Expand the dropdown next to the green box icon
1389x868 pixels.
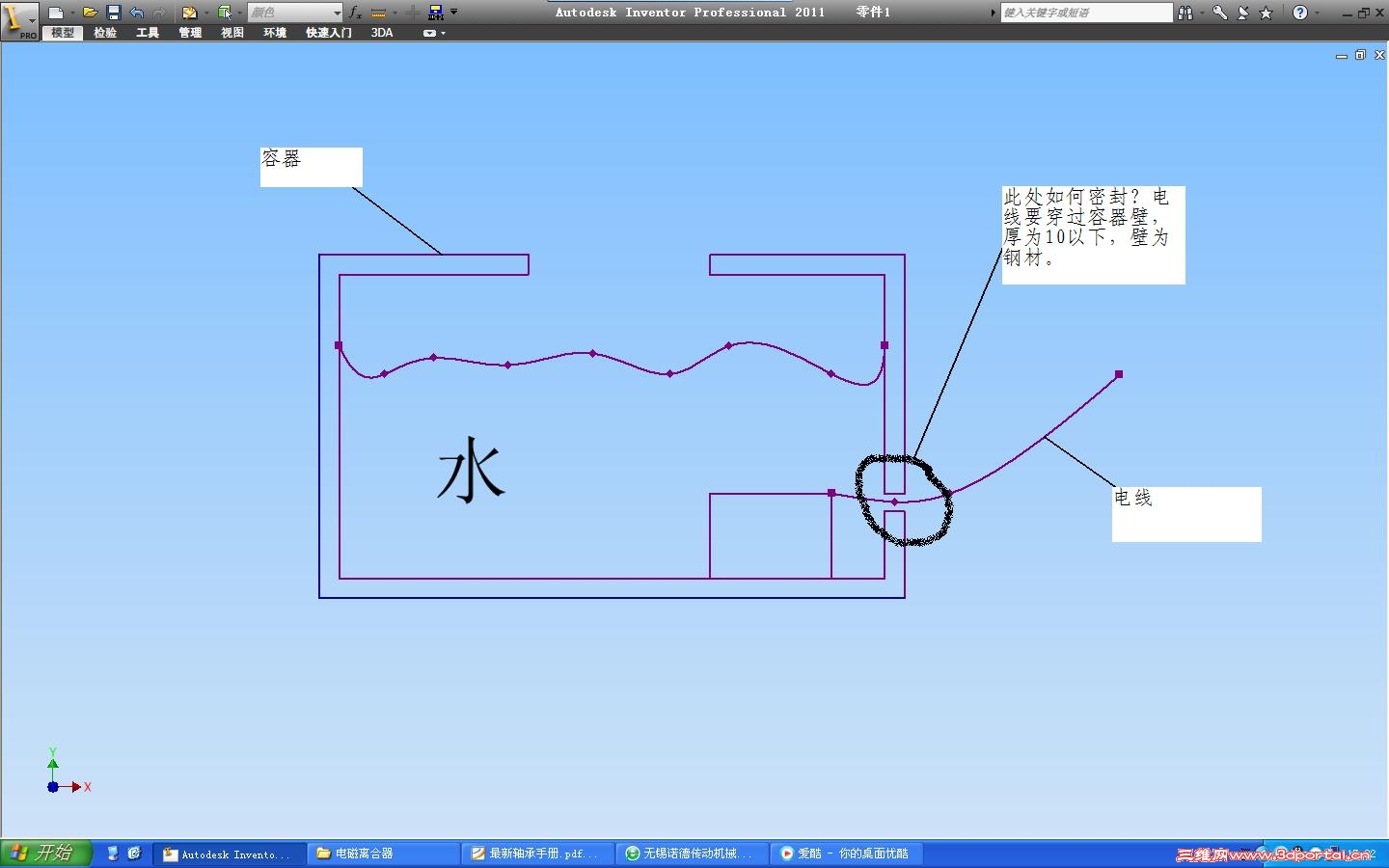[x=239, y=13]
